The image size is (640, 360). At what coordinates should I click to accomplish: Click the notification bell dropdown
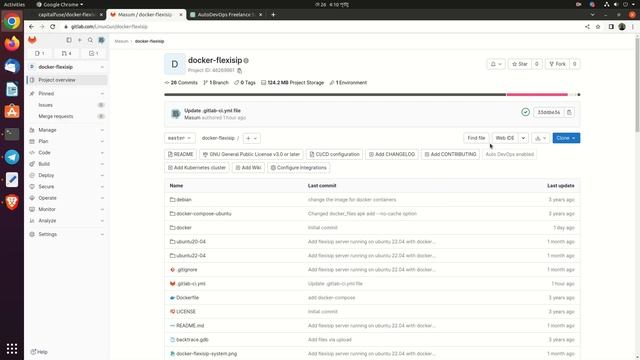[x=496, y=64]
